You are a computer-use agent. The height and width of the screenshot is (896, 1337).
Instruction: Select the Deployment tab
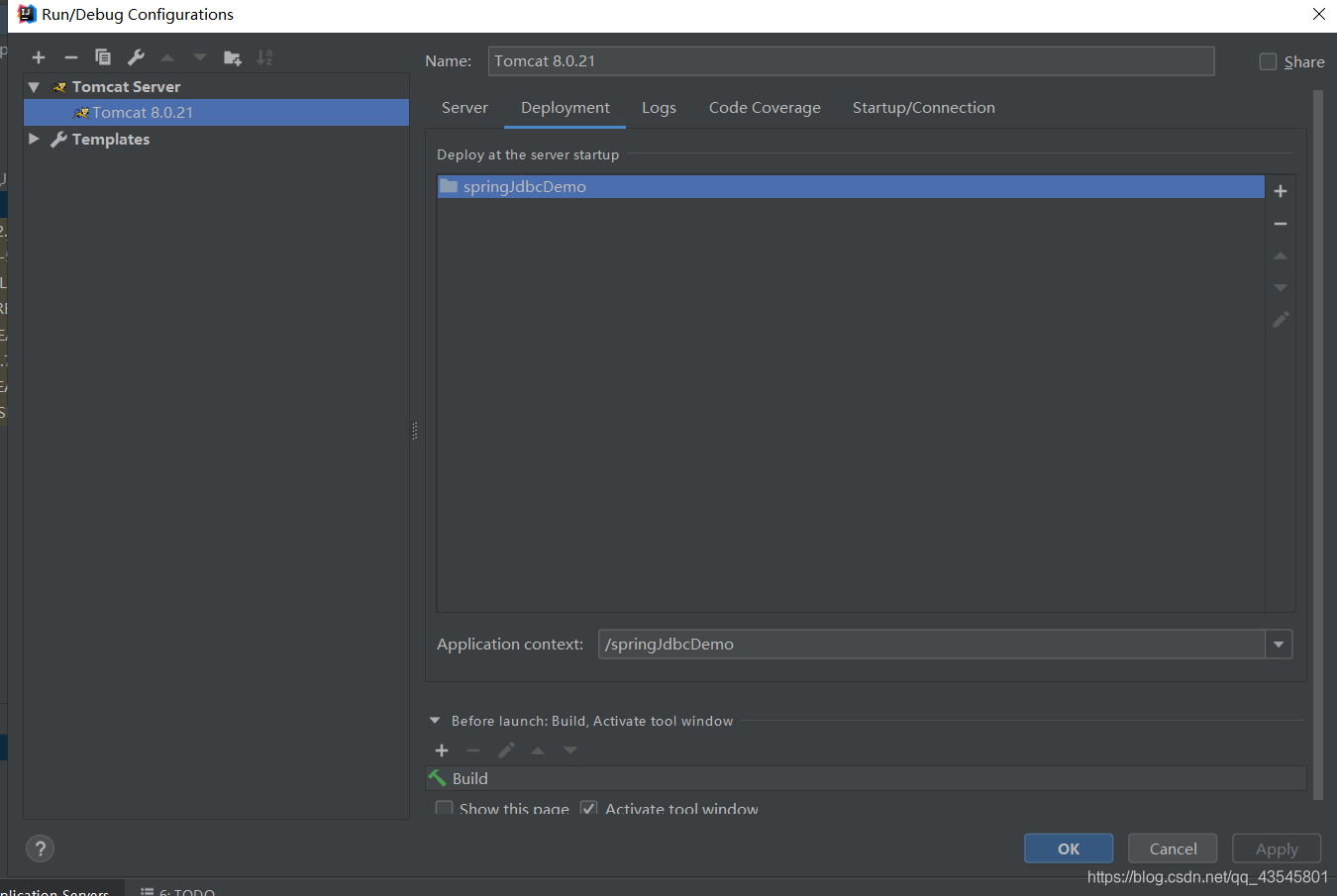tap(566, 108)
